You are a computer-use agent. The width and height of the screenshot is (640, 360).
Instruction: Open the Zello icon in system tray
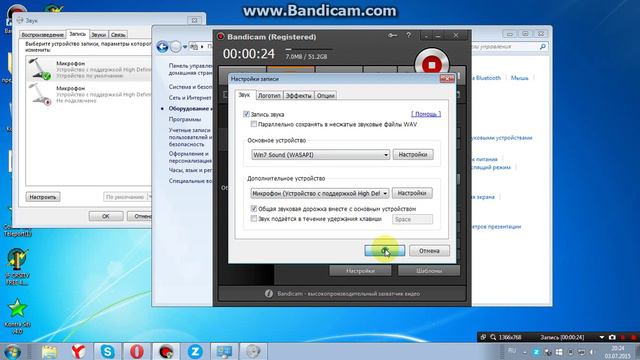536,352
